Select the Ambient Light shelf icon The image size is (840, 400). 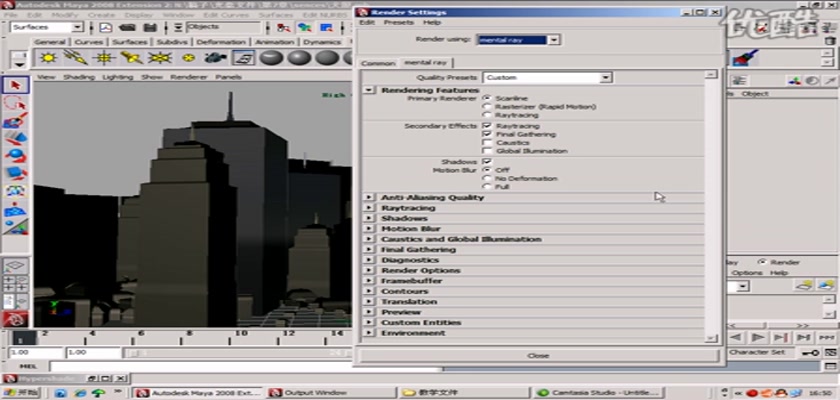(x=48, y=57)
